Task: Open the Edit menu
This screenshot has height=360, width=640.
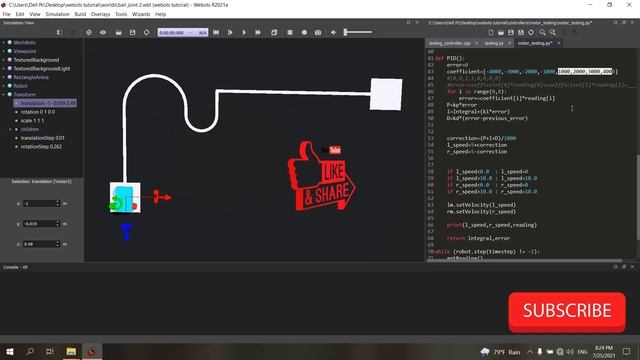Action: pyautogui.click(x=20, y=14)
